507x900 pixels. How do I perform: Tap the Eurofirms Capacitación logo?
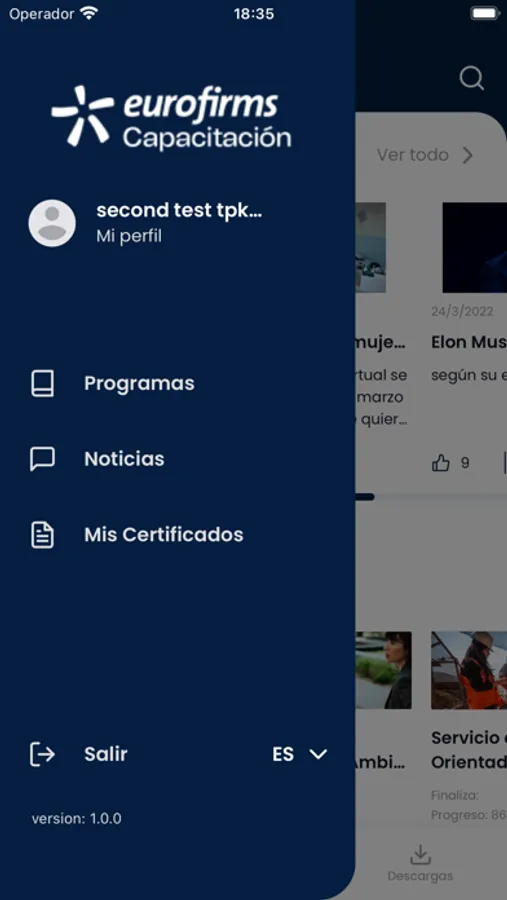[x=171, y=117]
